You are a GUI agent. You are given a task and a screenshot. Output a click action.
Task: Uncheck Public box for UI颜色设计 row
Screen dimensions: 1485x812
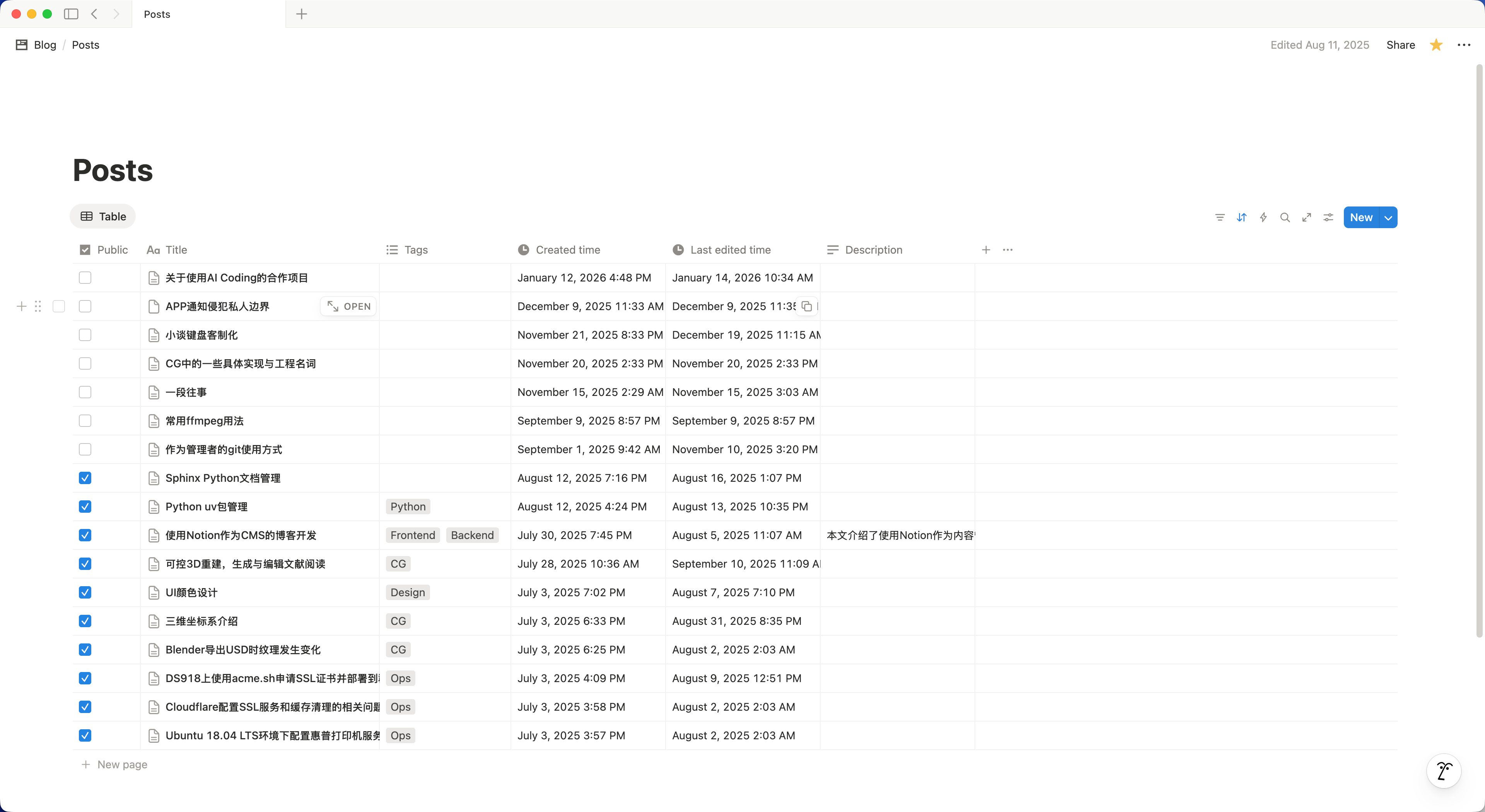(85, 592)
